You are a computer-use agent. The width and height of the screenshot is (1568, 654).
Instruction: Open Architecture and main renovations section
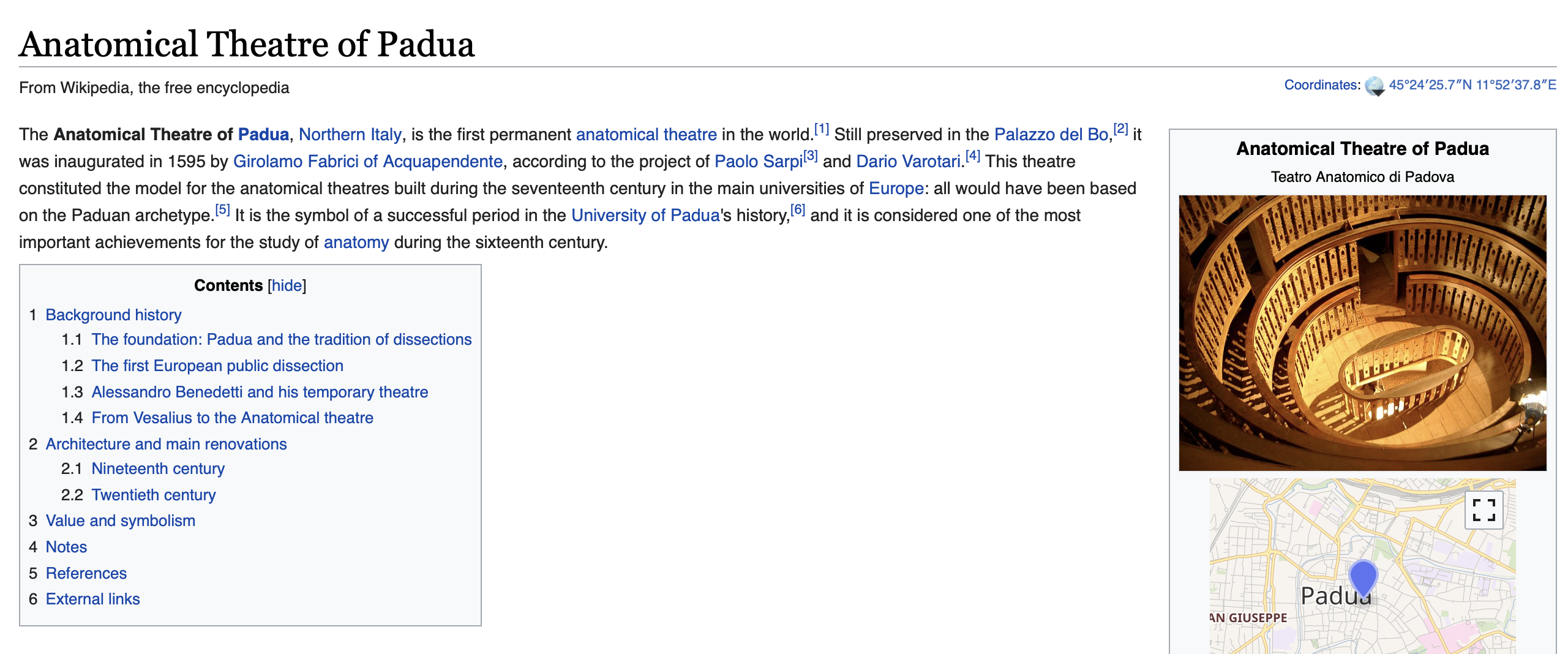[166, 444]
